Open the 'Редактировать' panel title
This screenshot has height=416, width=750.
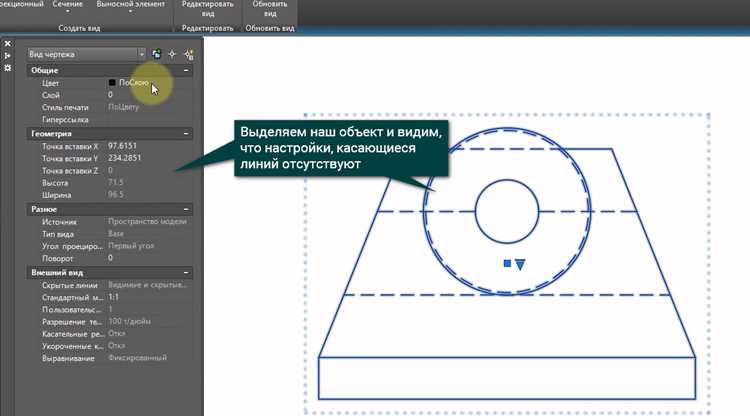(x=208, y=28)
